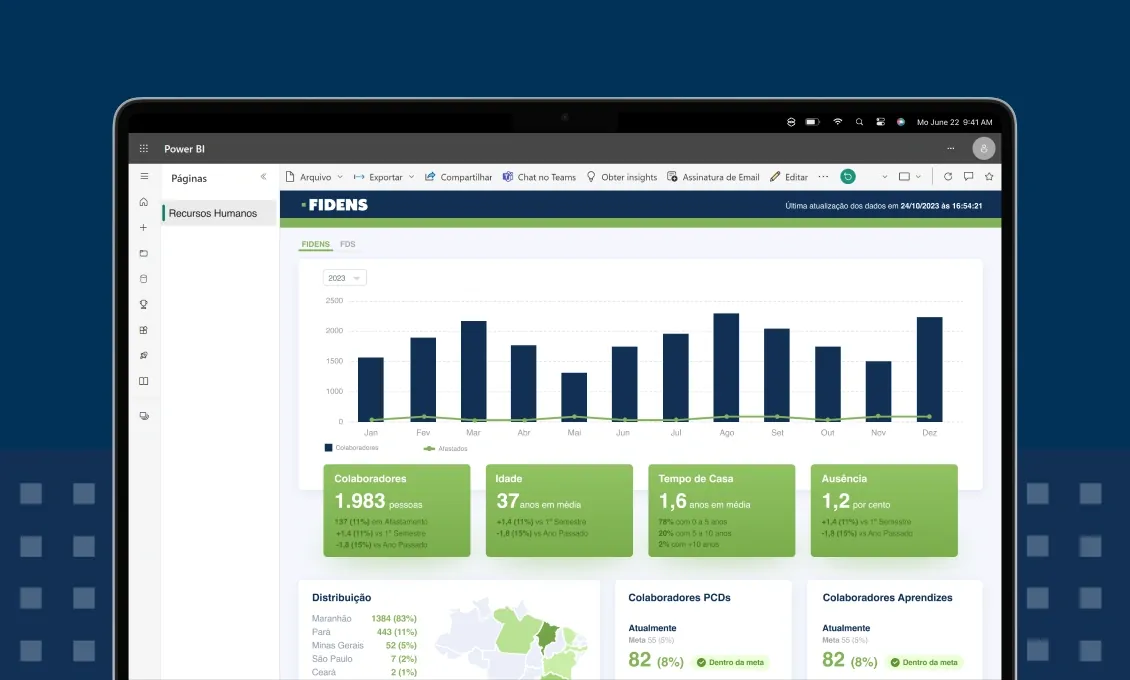Switch to the FIDENS tab
The height and width of the screenshot is (680, 1130).
(315, 244)
